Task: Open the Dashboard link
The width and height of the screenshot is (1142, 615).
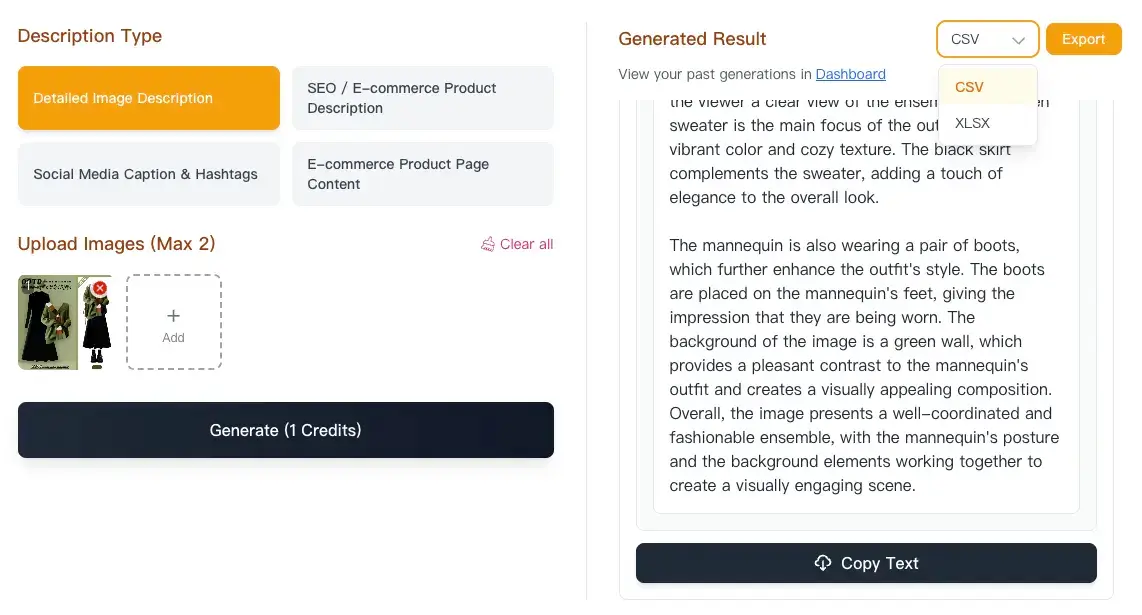Action: pyautogui.click(x=851, y=74)
